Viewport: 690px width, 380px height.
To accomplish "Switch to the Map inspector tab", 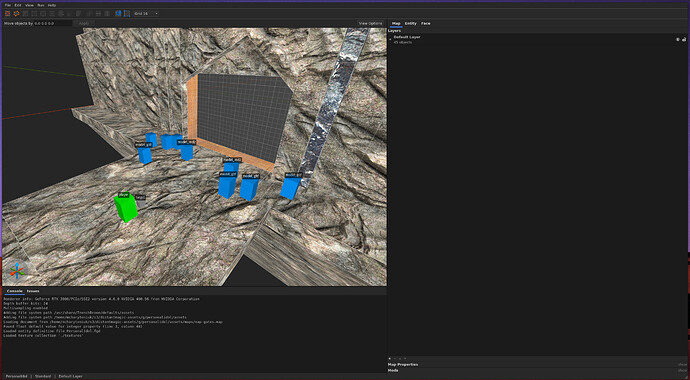I will pos(396,23).
